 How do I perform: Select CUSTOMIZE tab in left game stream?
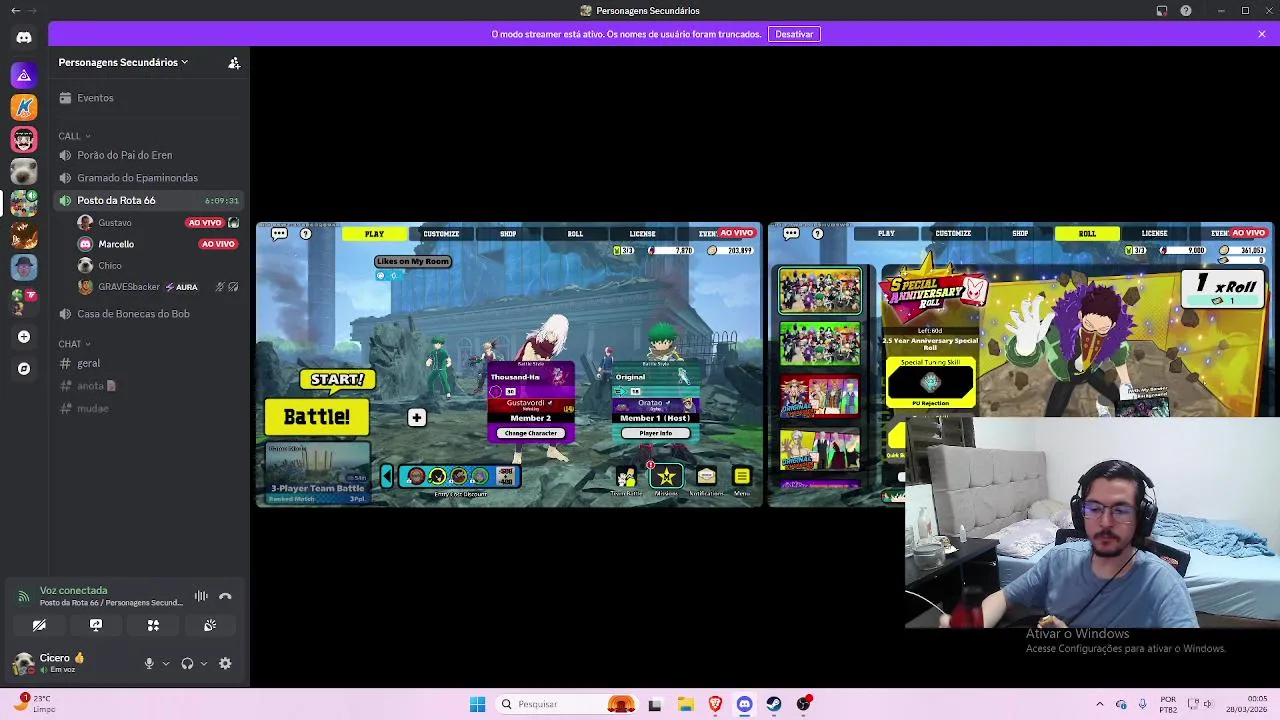[x=441, y=234]
